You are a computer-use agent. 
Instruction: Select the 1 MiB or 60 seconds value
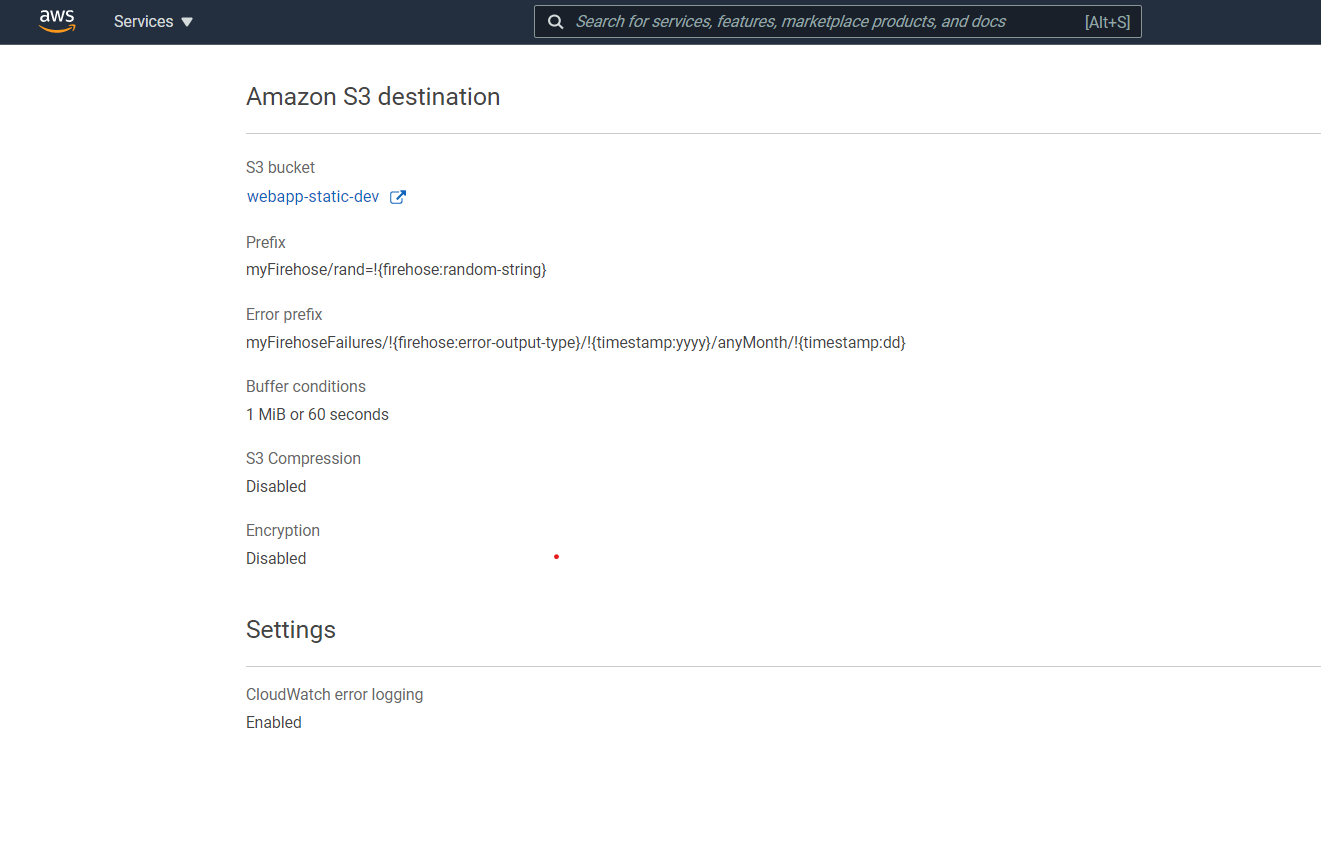pos(317,414)
